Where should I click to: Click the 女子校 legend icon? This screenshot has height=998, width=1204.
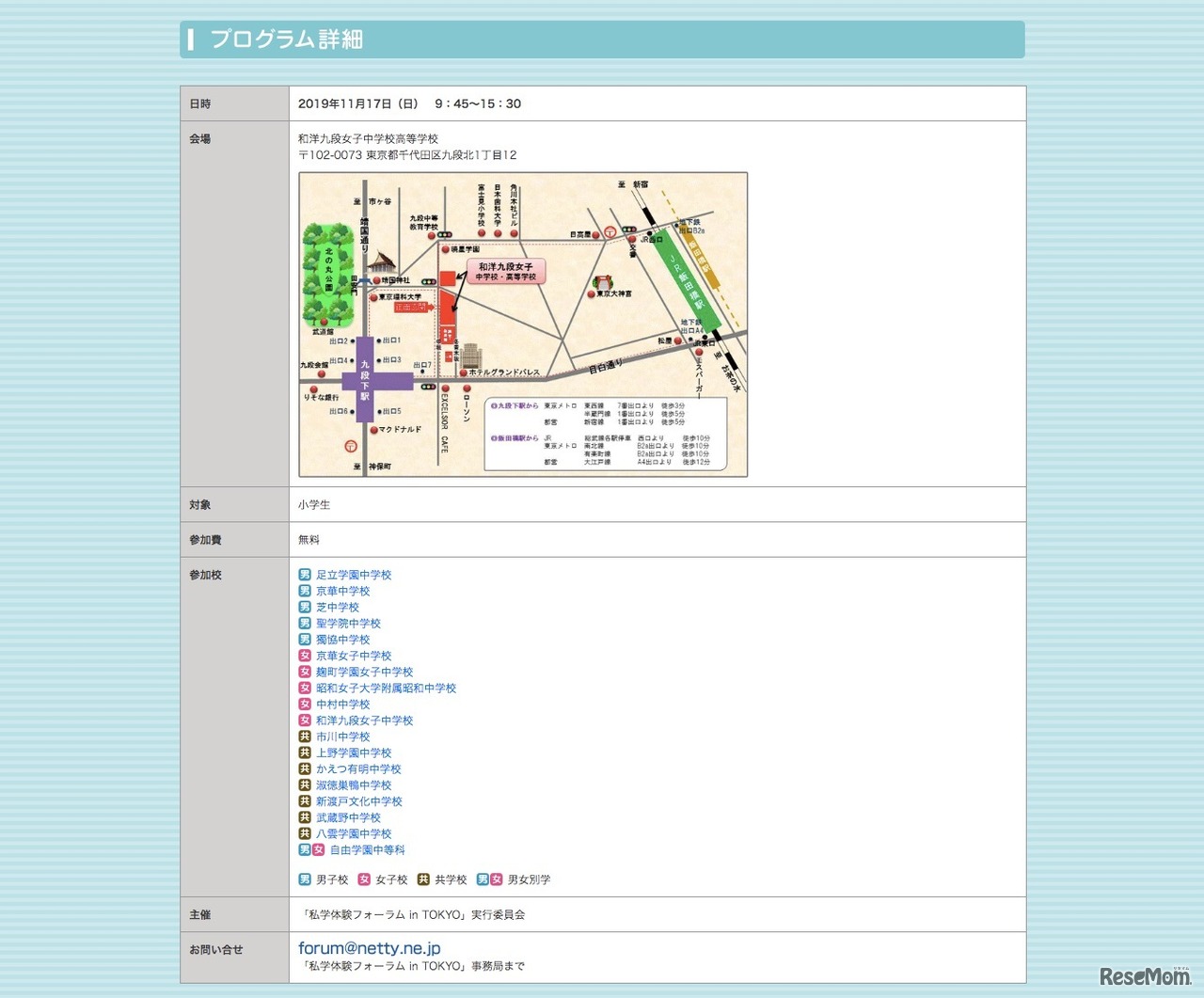(x=364, y=879)
